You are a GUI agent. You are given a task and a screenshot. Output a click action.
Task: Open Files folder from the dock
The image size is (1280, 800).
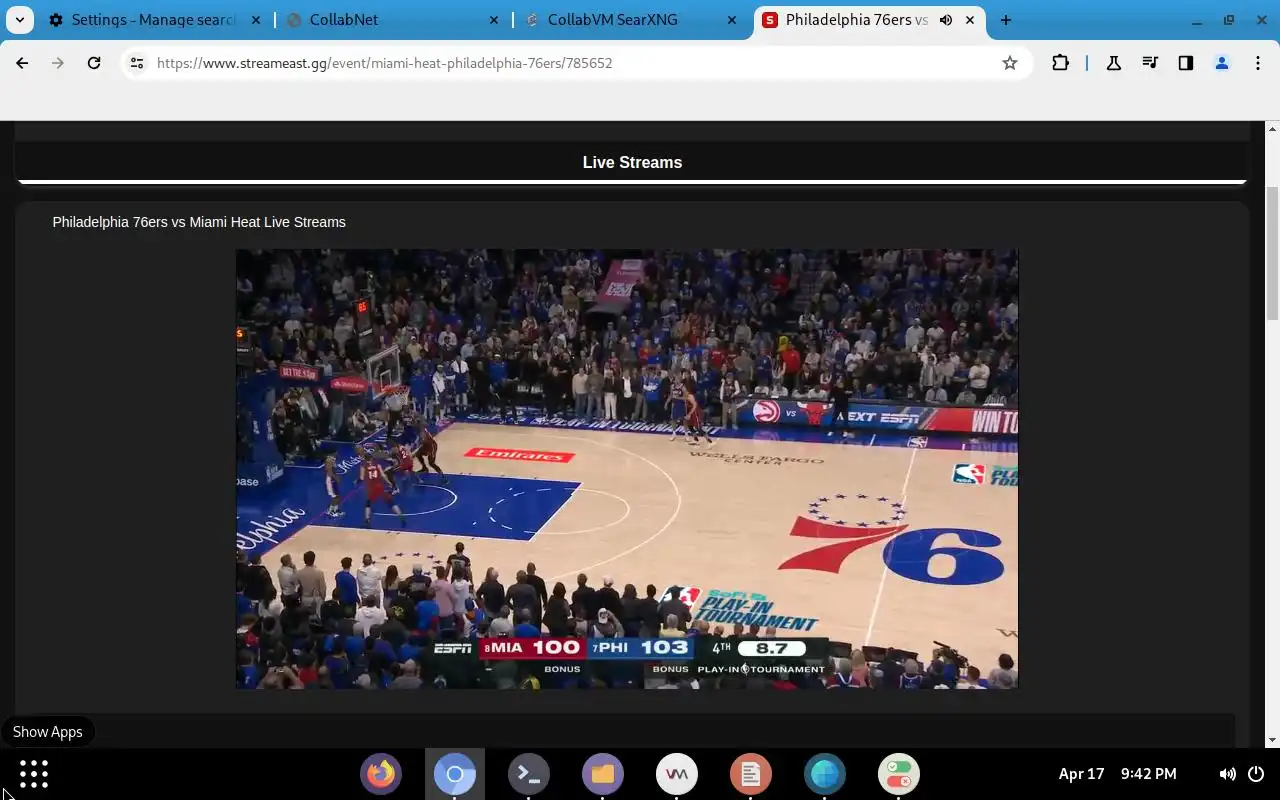point(602,774)
